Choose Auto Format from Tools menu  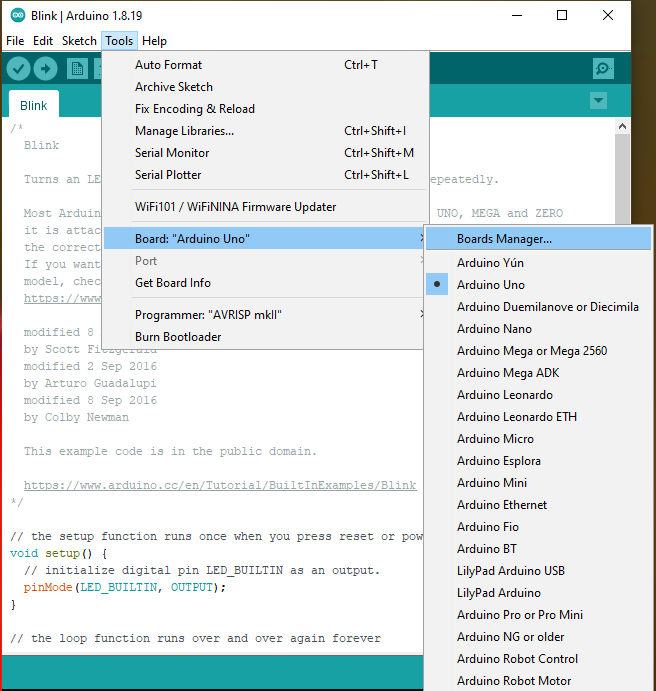click(263, 65)
